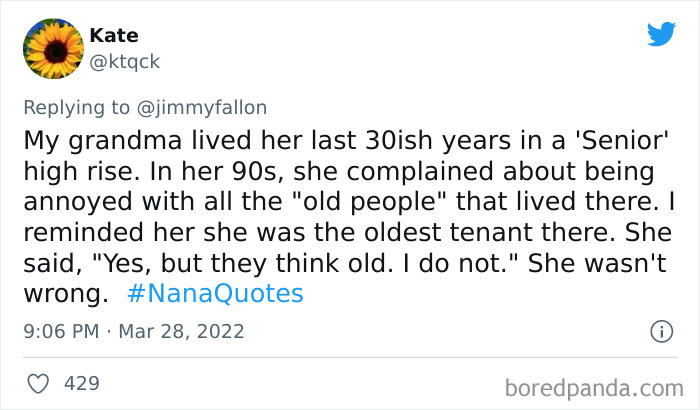Open the @ktqck profile handle
Screen dimensions: 700x410
click(x=125, y=61)
